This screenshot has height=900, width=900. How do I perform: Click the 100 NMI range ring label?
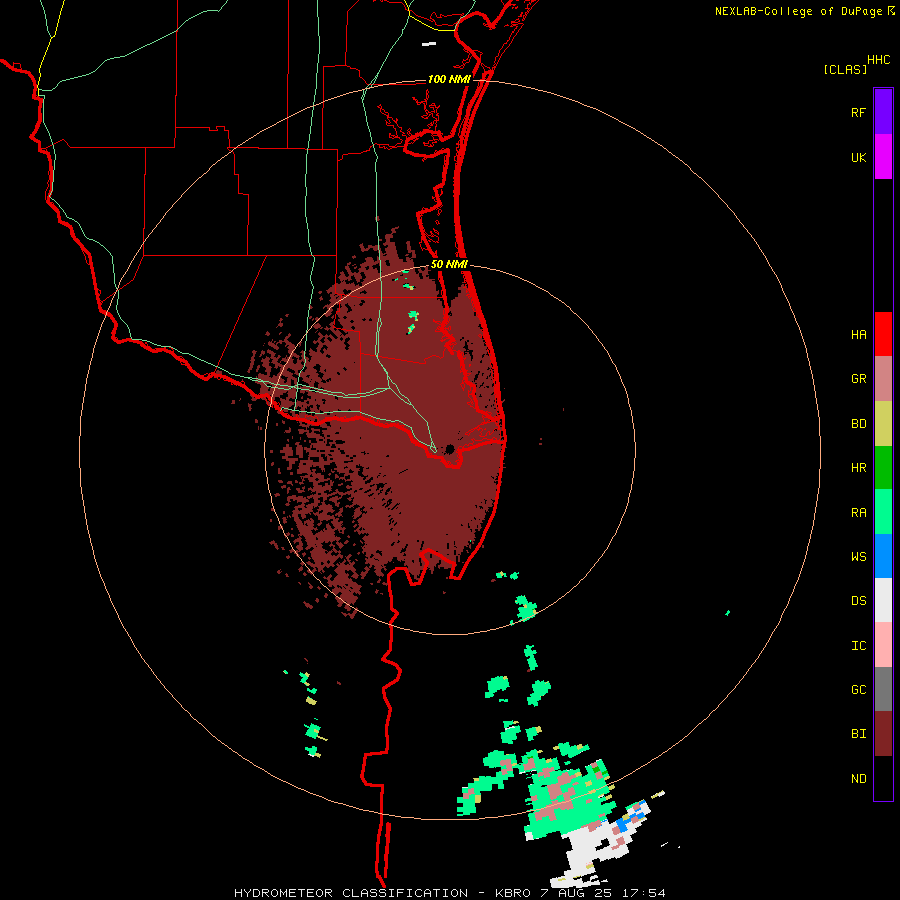pyautogui.click(x=449, y=79)
